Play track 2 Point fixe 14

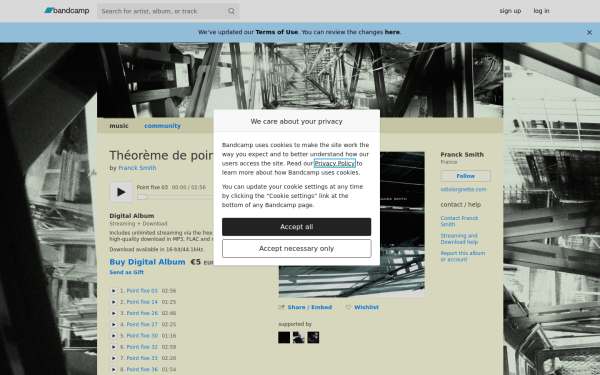(x=113, y=302)
